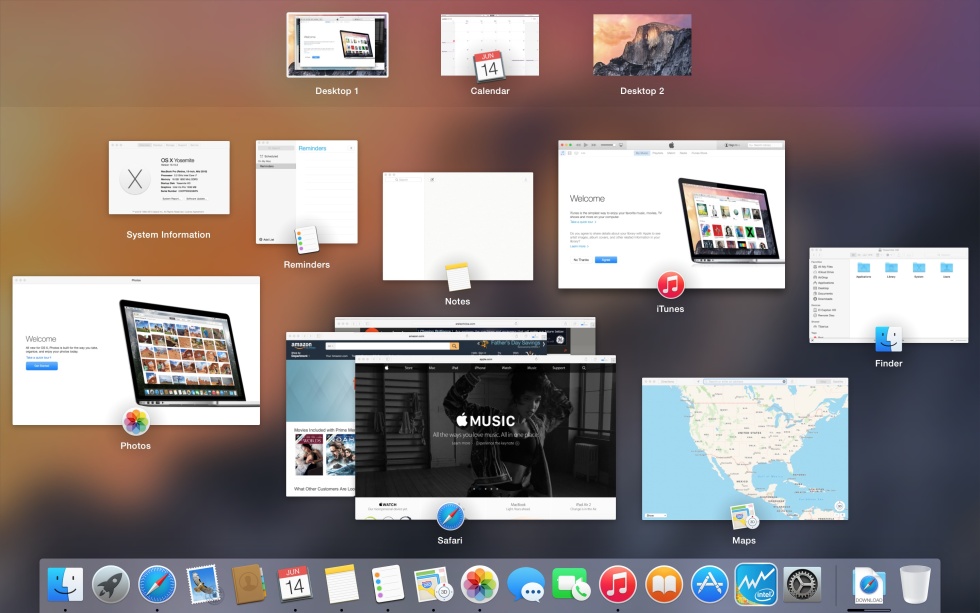Open System folder in Finder window
The height and width of the screenshot is (613, 980).
(919, 270)
